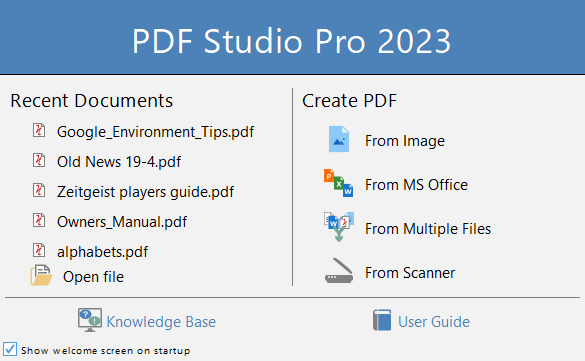Click the Show welcome screen on startup label
This screenshot has height=361, width=585.
click(106, 351)
